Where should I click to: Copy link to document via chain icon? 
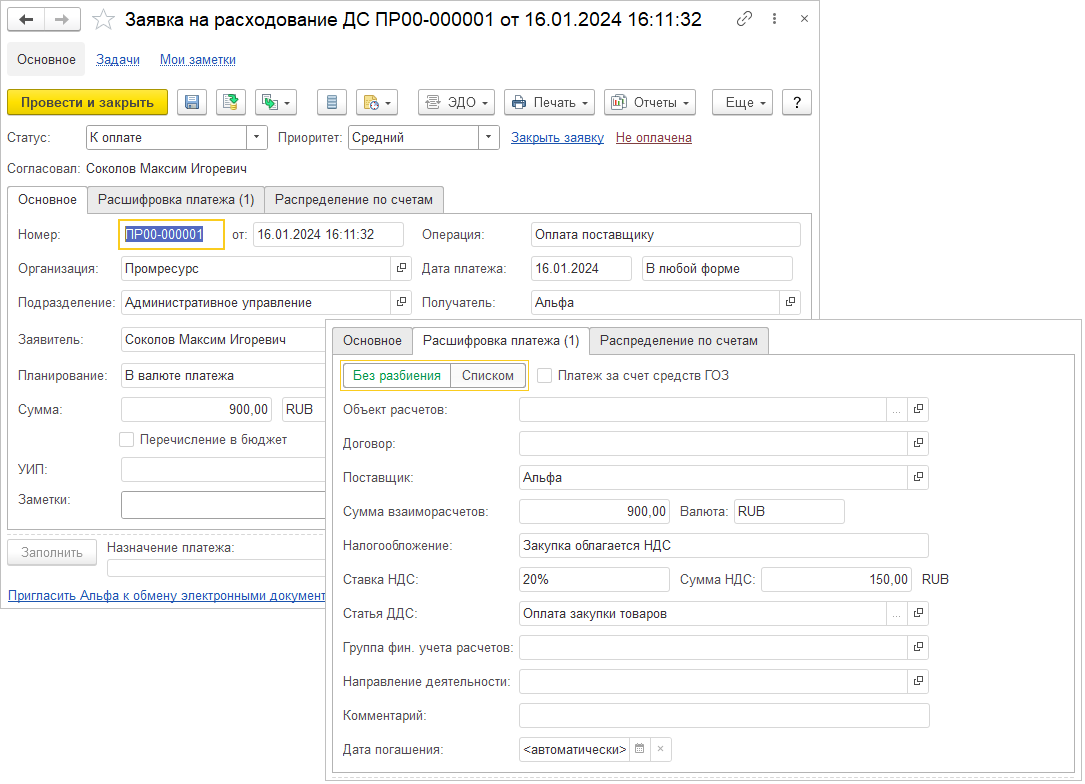(744, 20)
